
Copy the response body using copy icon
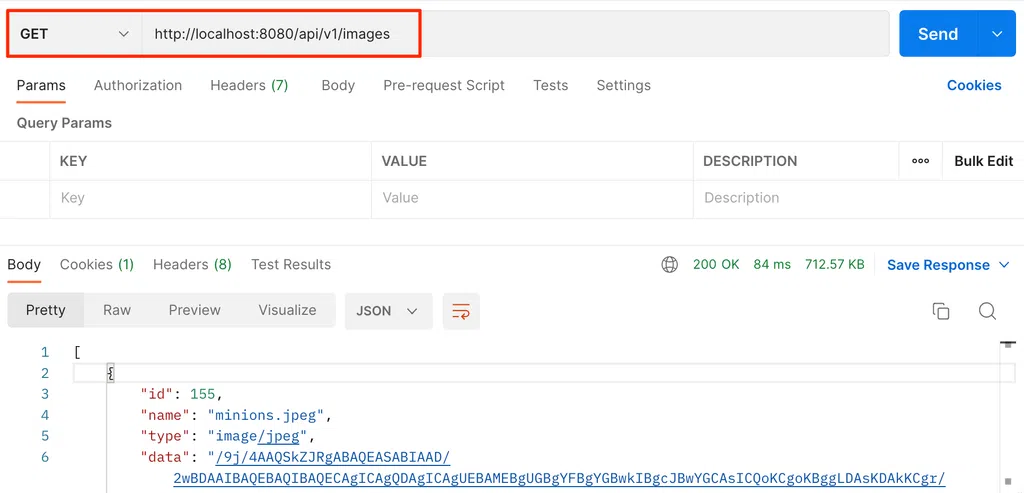click(x=940, y=311)
